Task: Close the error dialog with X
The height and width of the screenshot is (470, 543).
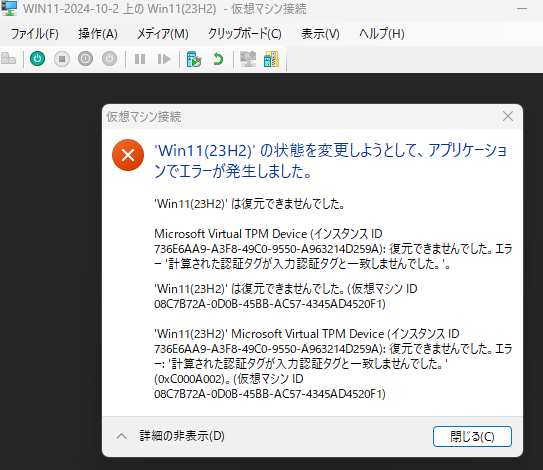Action: pyautogui.click(x=508, y=116)
